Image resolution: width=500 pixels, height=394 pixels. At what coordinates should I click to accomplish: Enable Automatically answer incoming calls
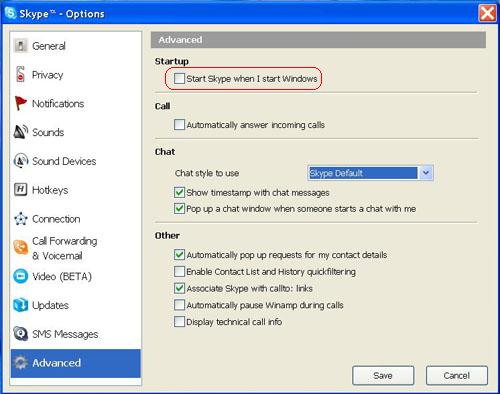179,125
